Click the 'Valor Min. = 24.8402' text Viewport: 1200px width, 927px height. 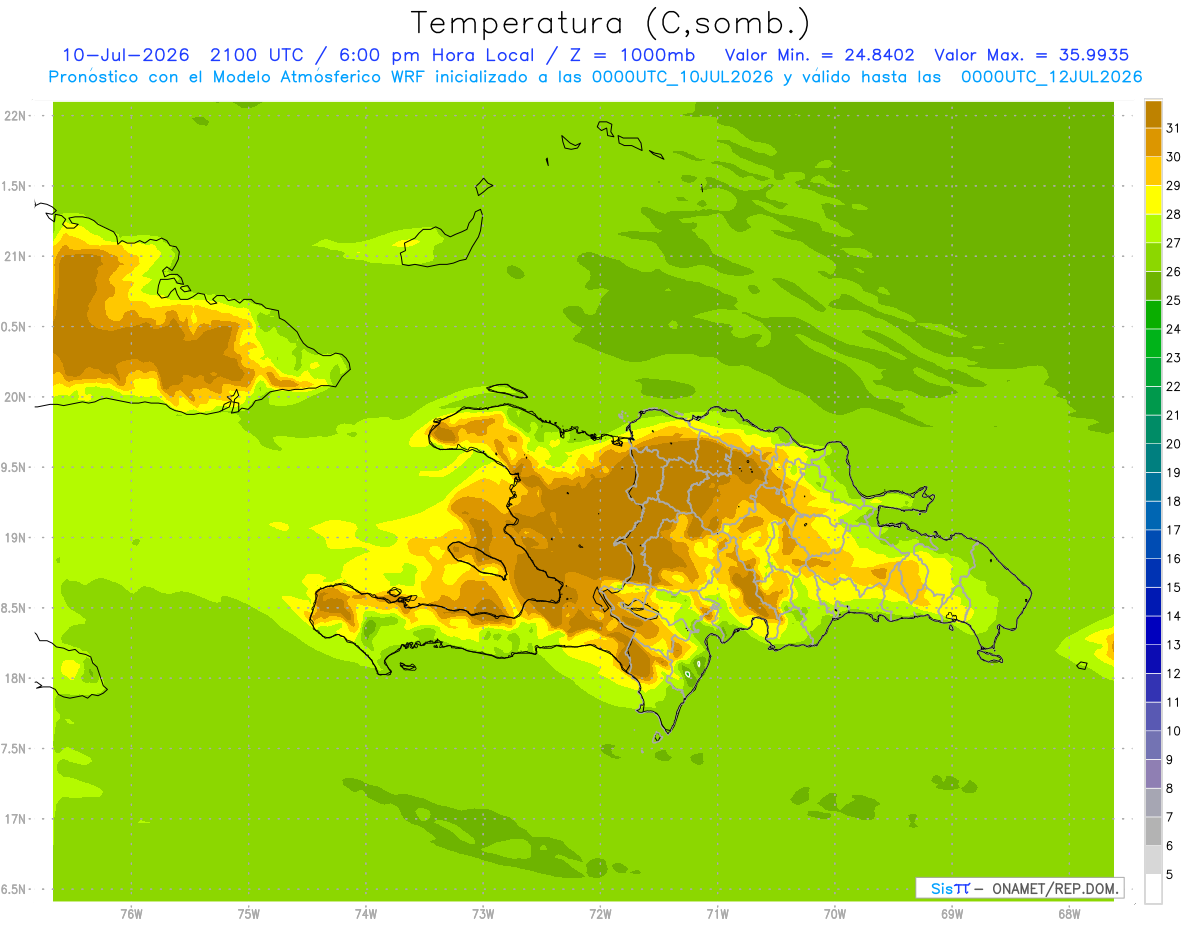pos(820,55)
